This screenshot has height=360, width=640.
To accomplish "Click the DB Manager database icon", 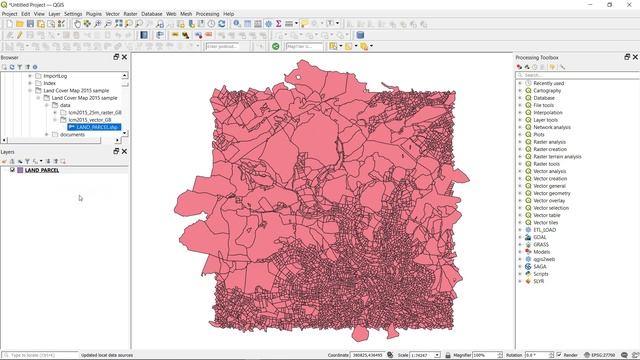I will pos(360,36).
